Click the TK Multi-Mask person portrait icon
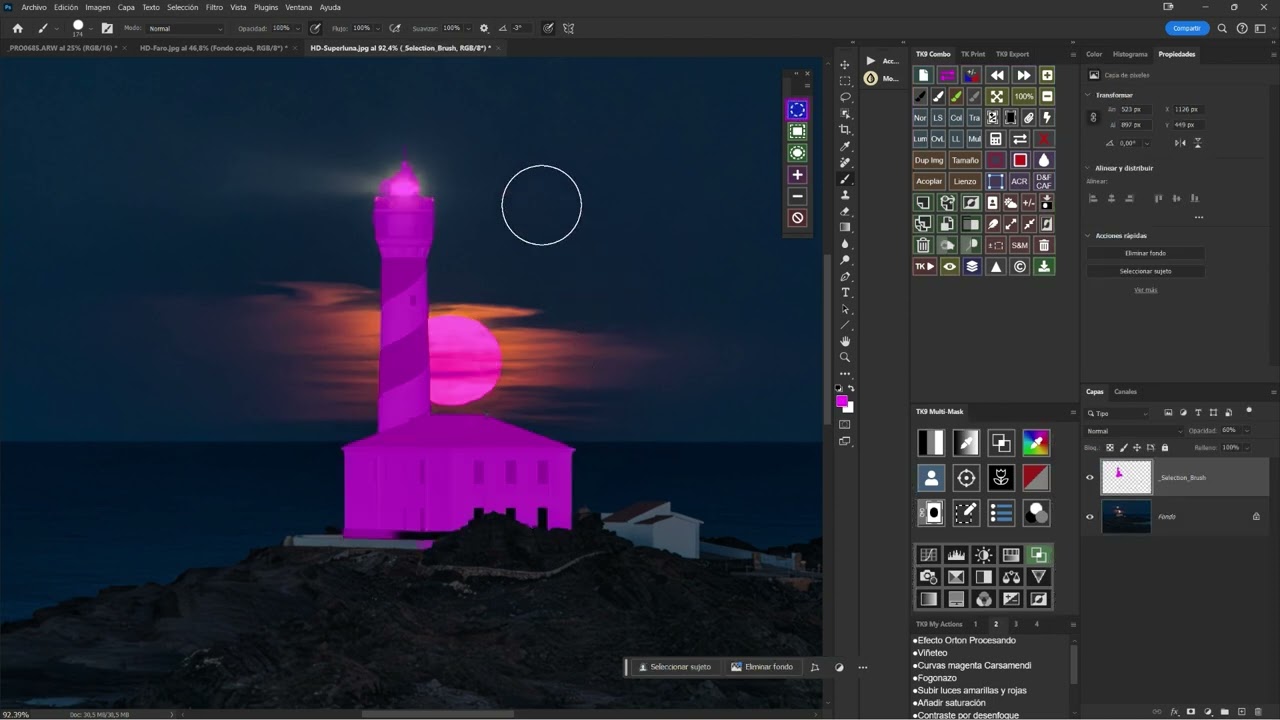Viewport: 1280px width, 720px height. [931, 478]
